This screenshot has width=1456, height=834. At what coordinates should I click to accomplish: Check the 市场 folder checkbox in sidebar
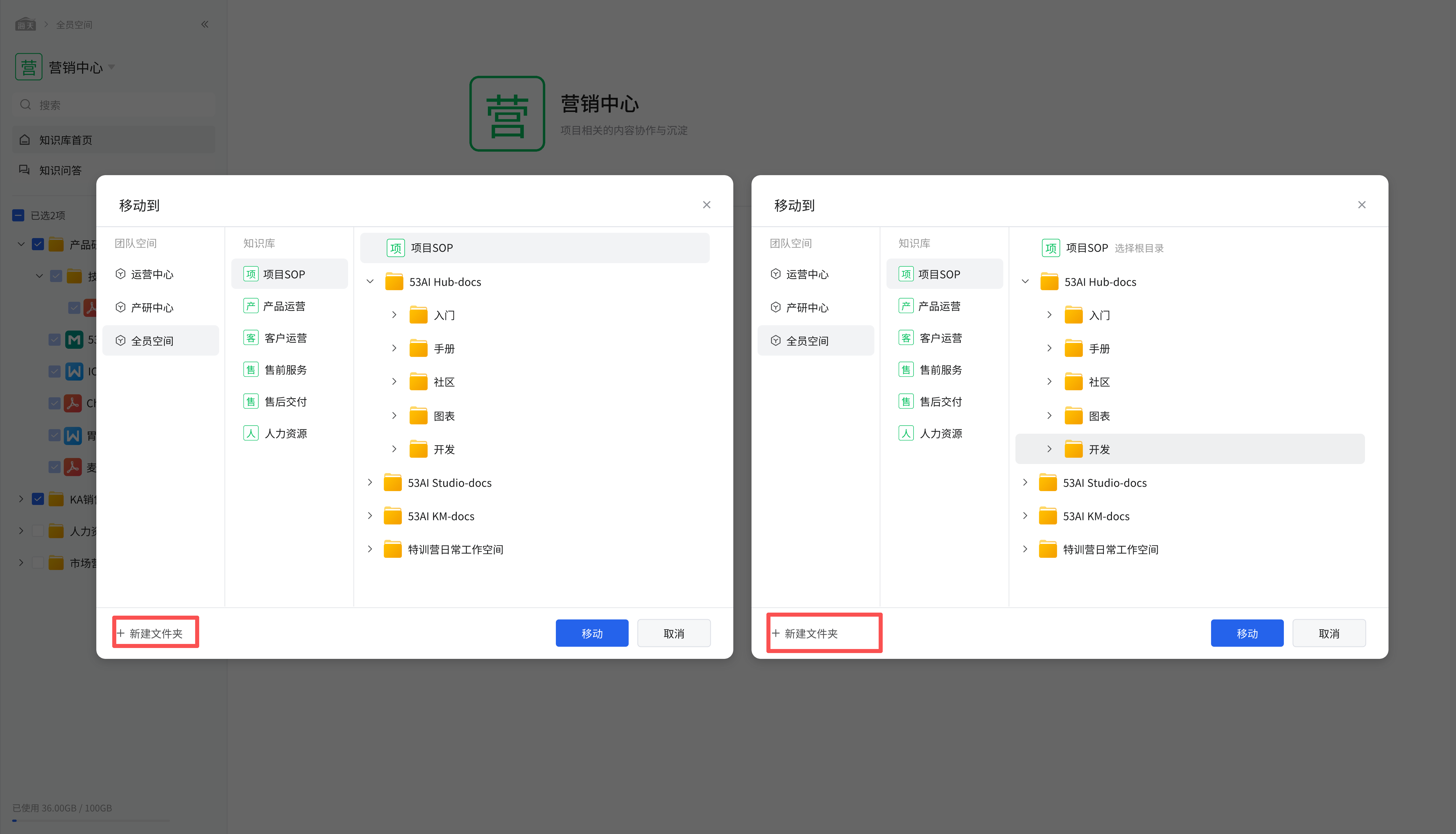(x=38, y=563)
